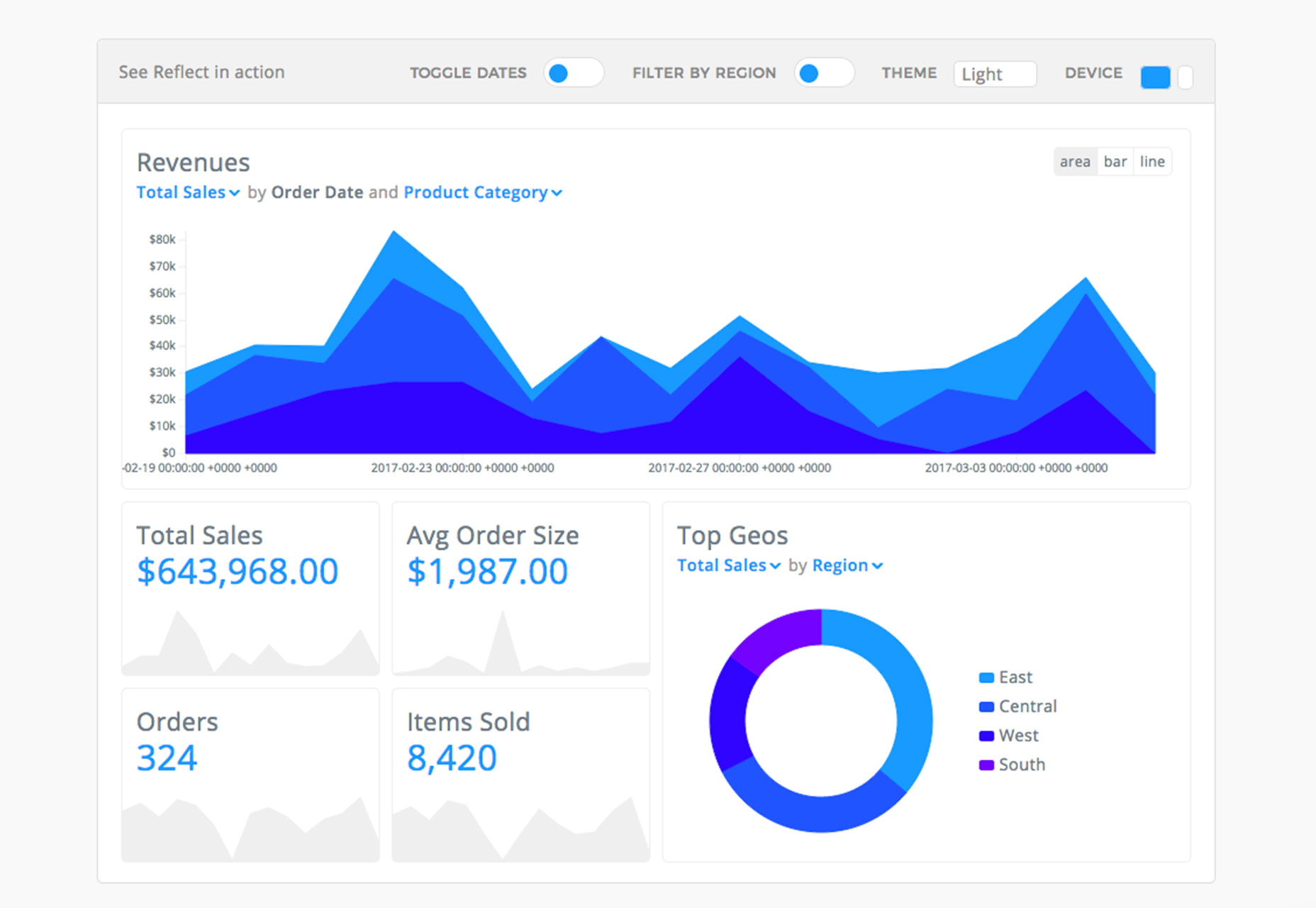Select the mobile device icon

(x=1186, y=77)
